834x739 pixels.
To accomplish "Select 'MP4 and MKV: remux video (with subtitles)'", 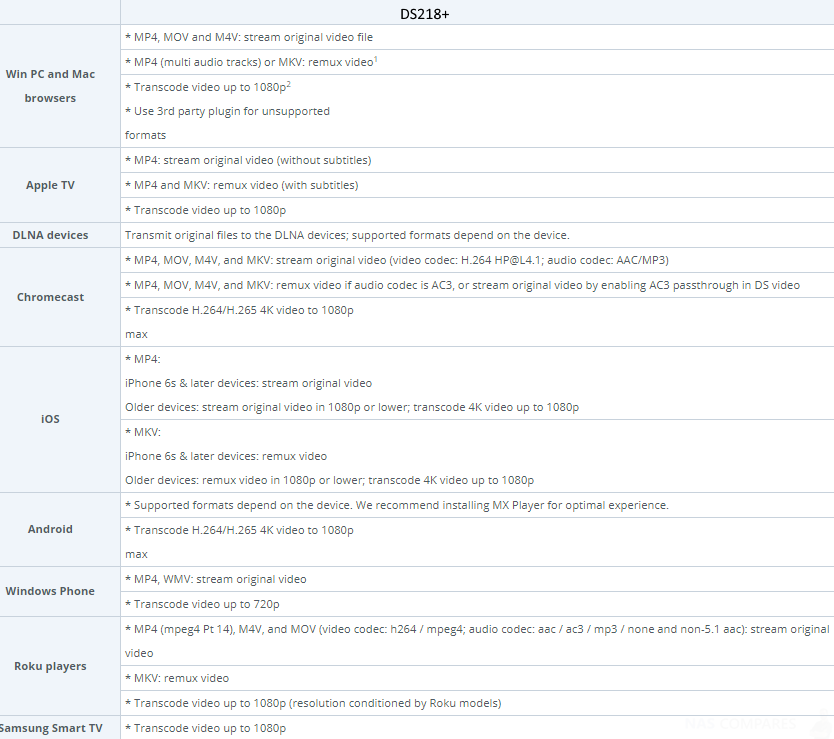I will click(x=242, y=185).
